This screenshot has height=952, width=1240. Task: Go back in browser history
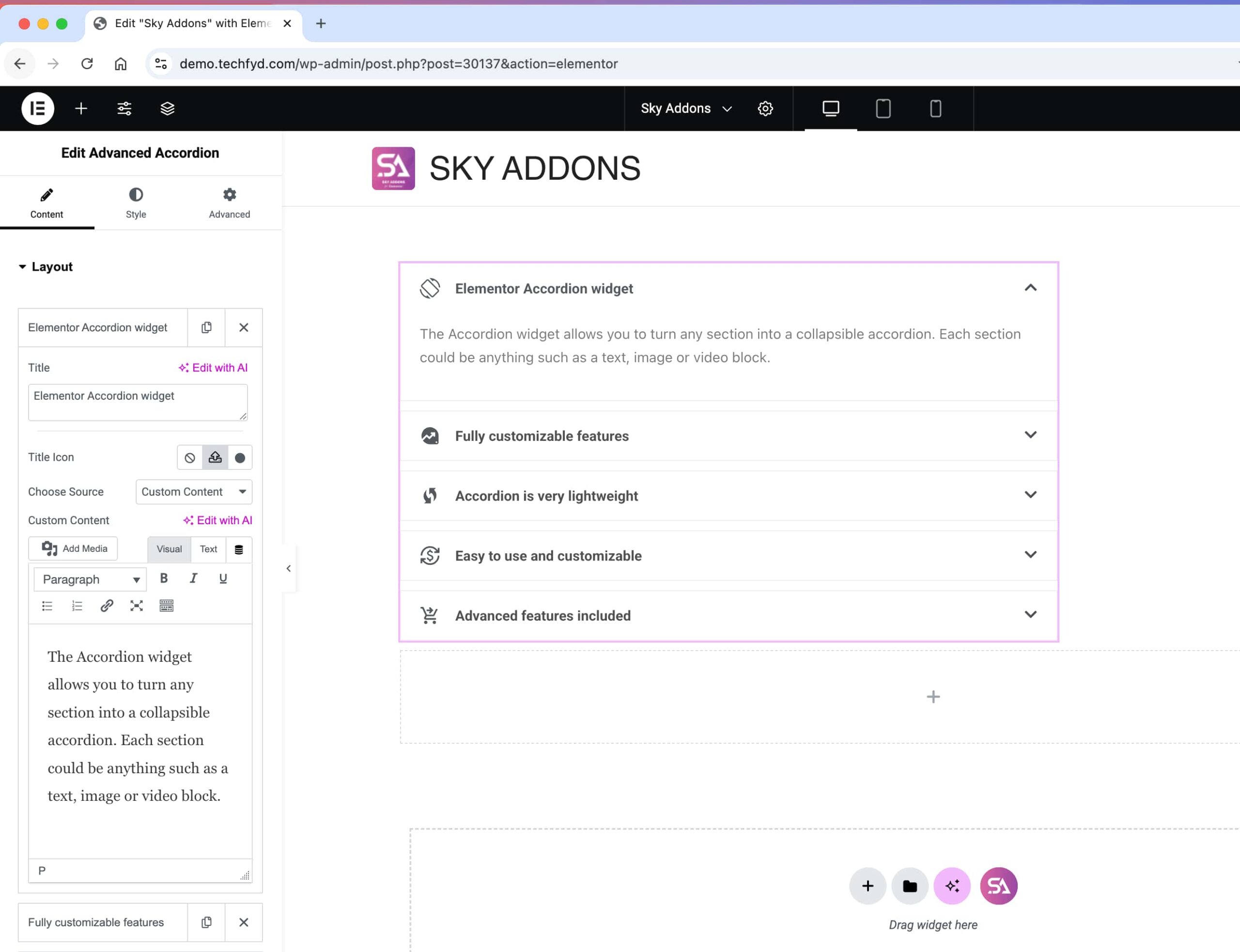(20, 63)
